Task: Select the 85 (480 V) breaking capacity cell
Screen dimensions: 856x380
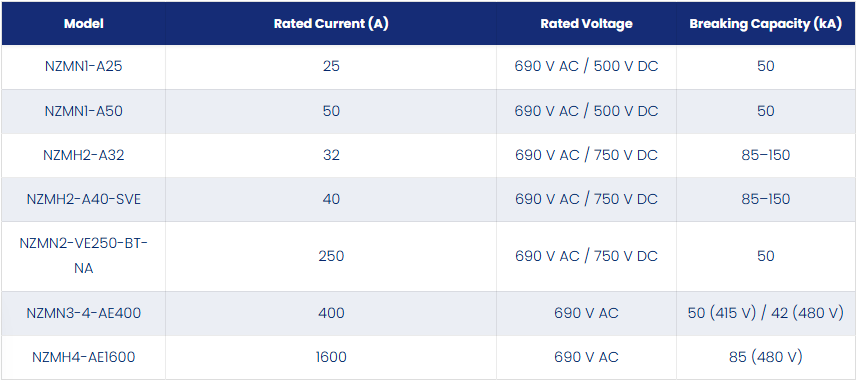Action: pyautogui.click(x=765, y=357)
